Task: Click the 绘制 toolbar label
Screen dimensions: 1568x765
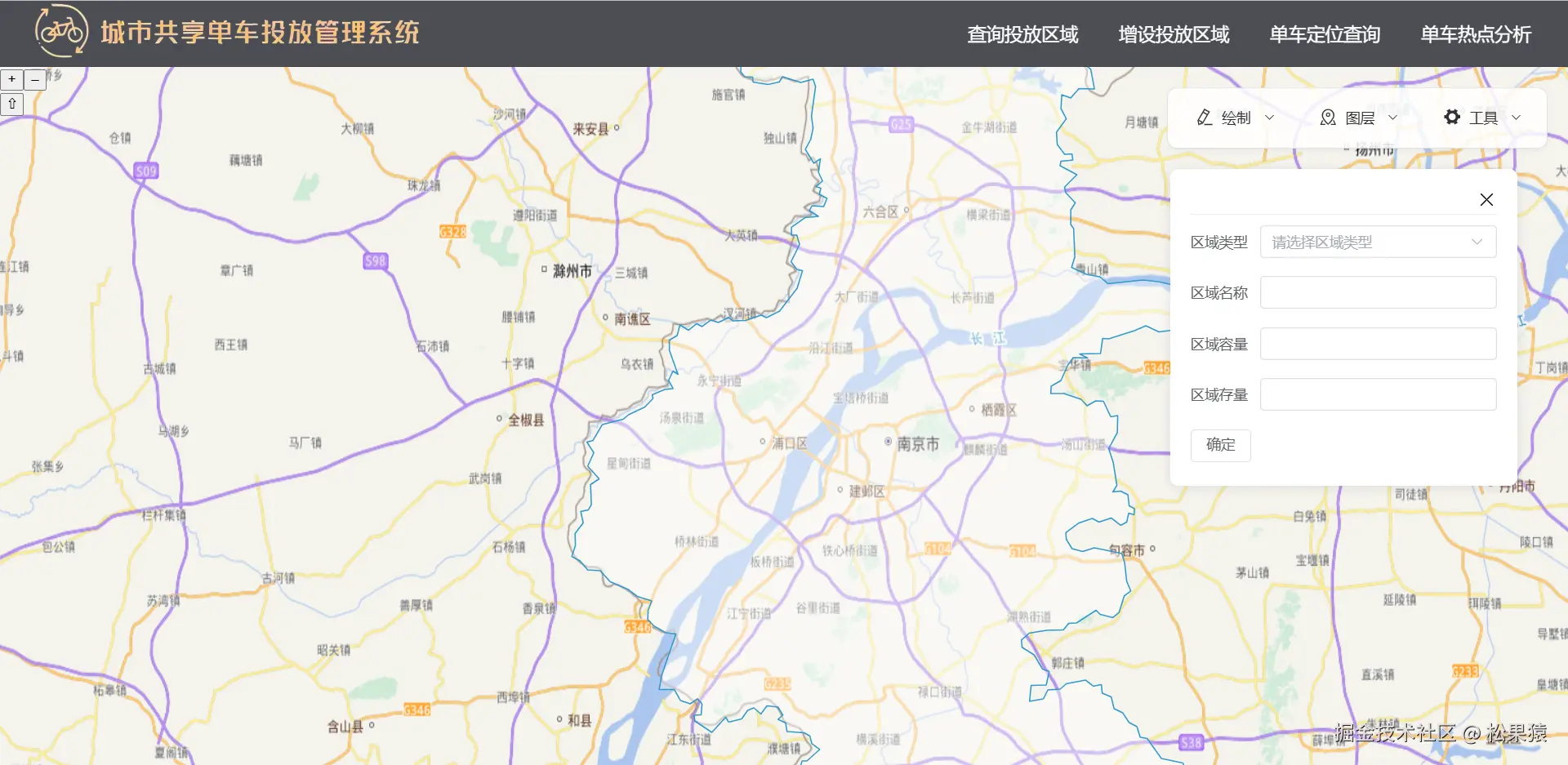Action: click(x=1236, y=118)
